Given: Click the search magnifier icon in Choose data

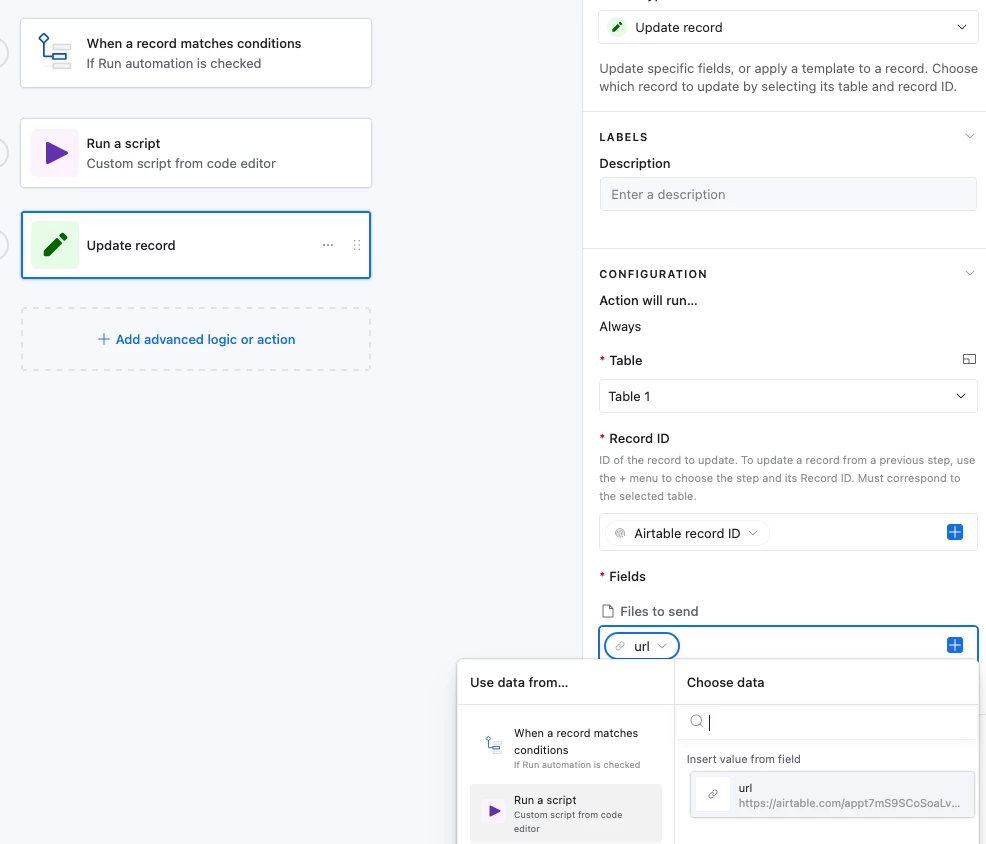Looking at the screenshot, I should pyautogui.click(x=696, y=721).
